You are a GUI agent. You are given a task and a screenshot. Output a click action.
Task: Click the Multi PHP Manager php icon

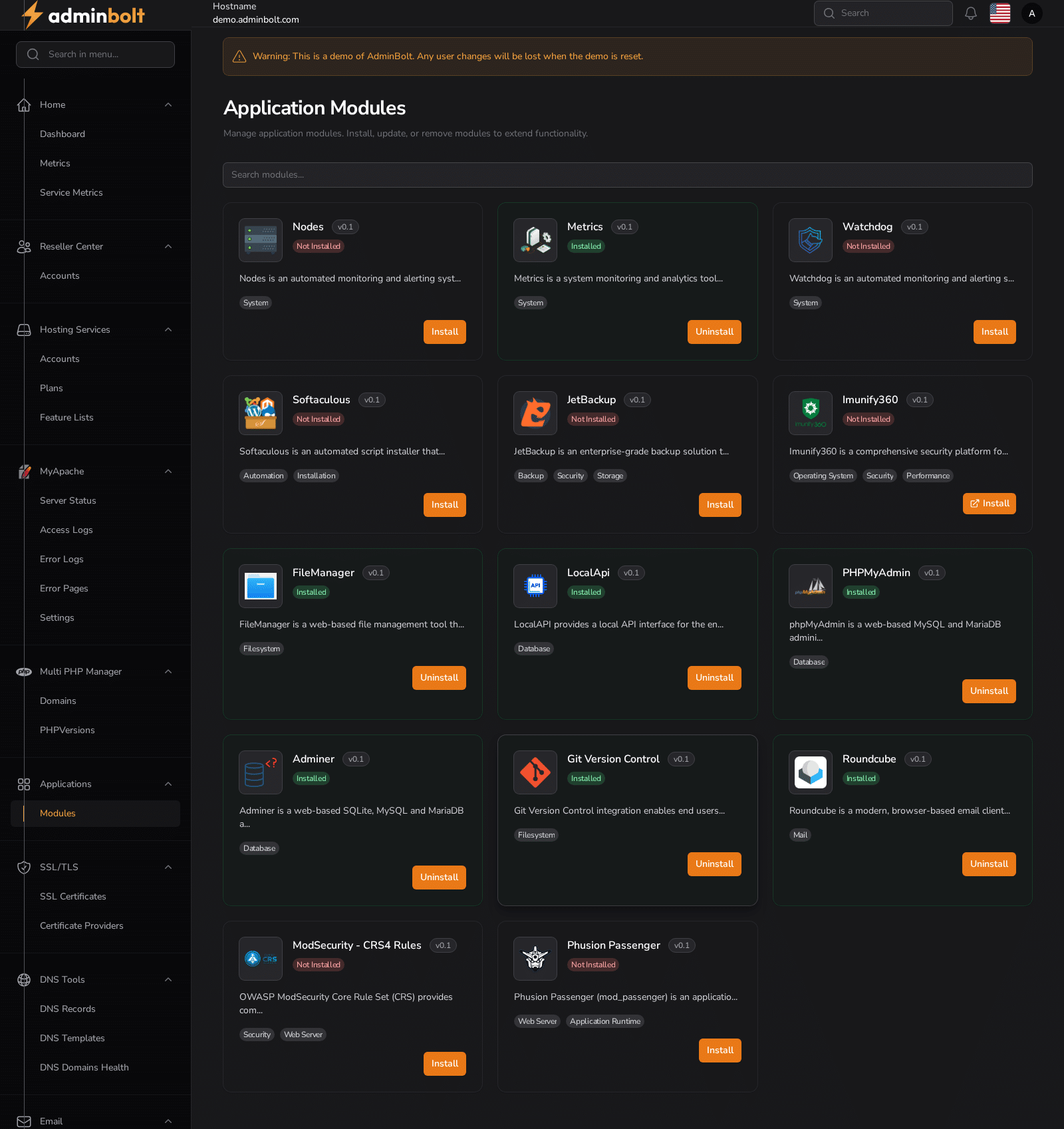[x=24, y=672]
